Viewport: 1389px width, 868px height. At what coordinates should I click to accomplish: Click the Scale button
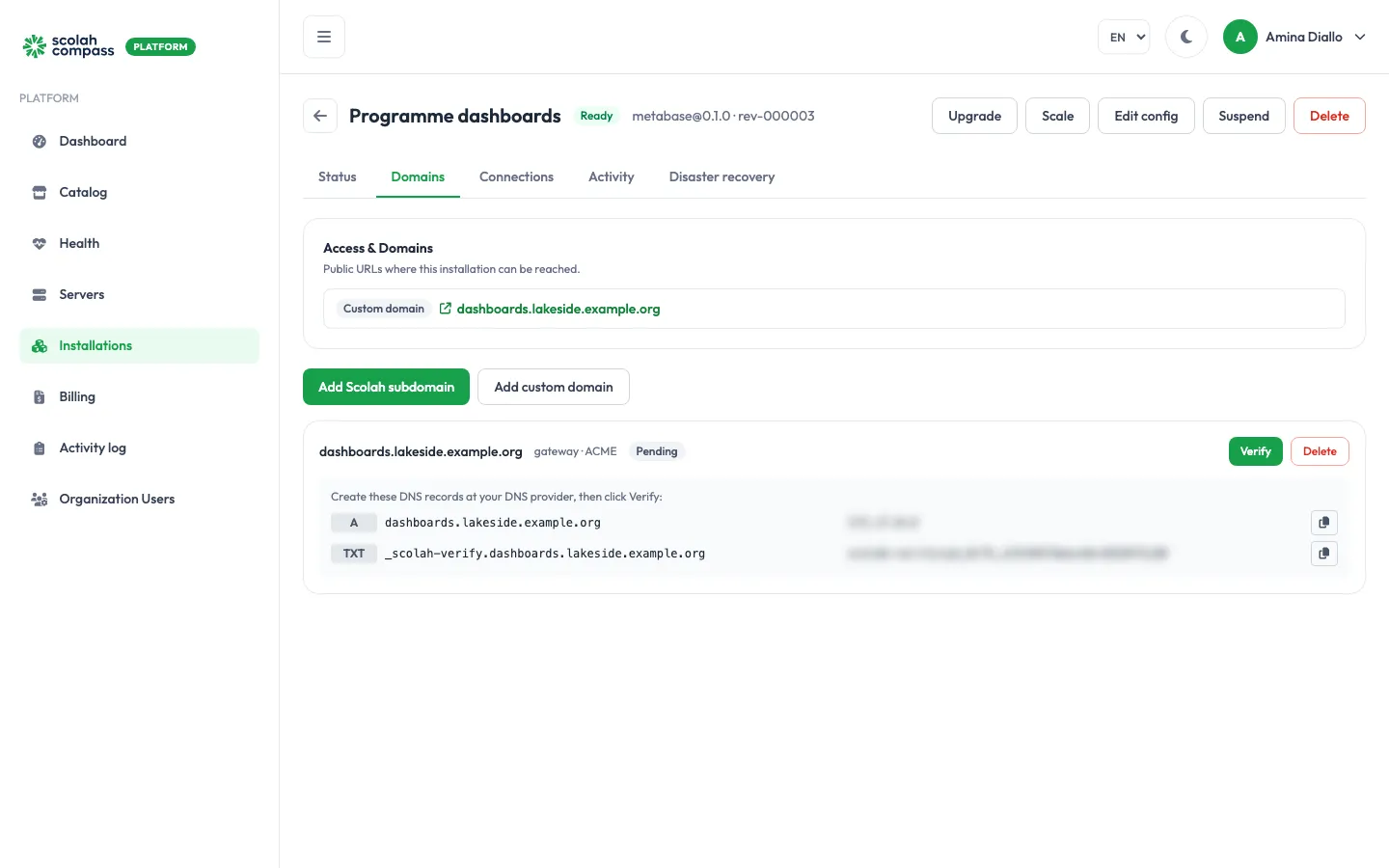(1057, 116)
